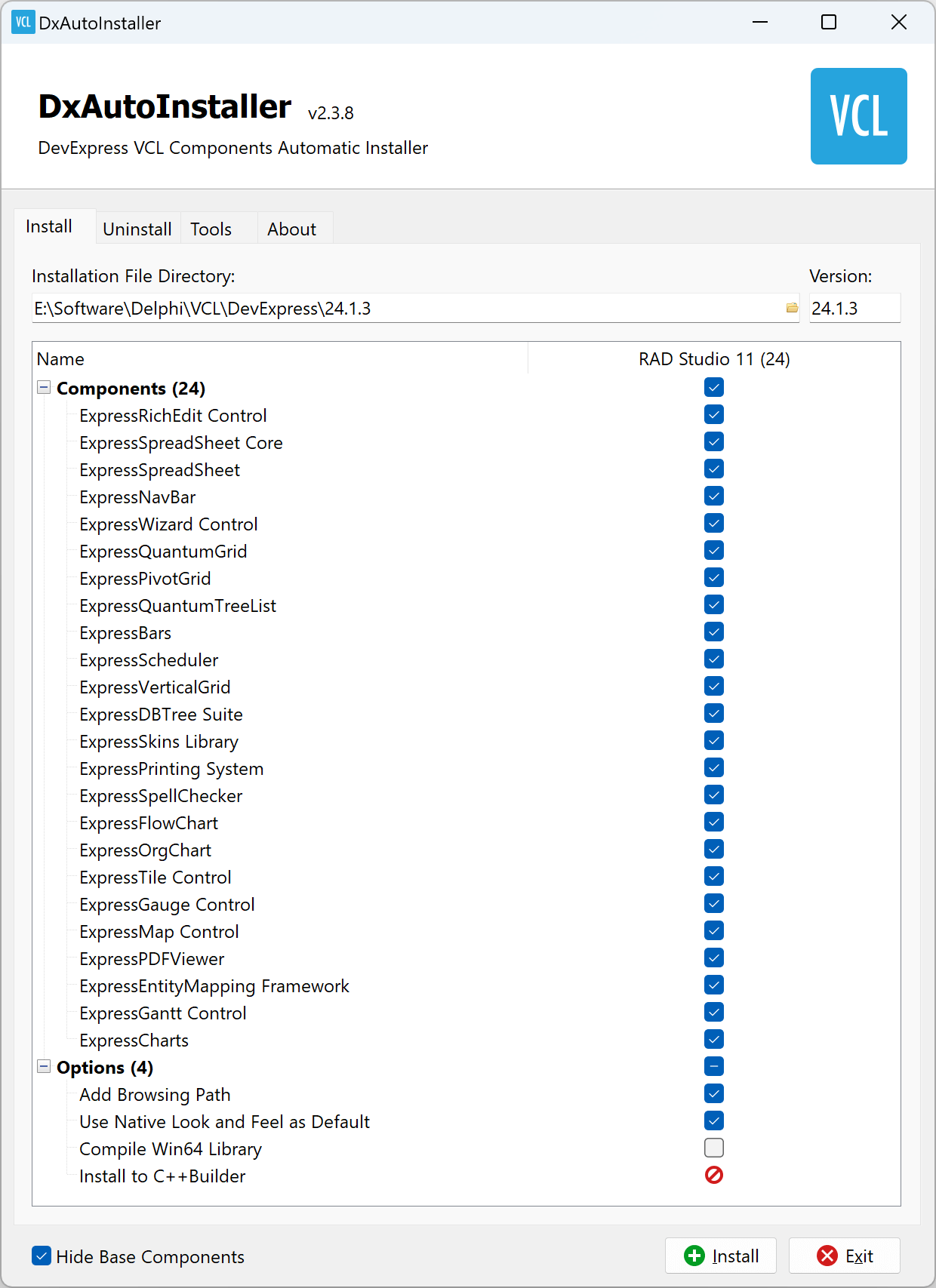Uncheck ExpressEntityMapping Framework checkbox
This screenshot has width=936, height=1288.
coord(714,985)
